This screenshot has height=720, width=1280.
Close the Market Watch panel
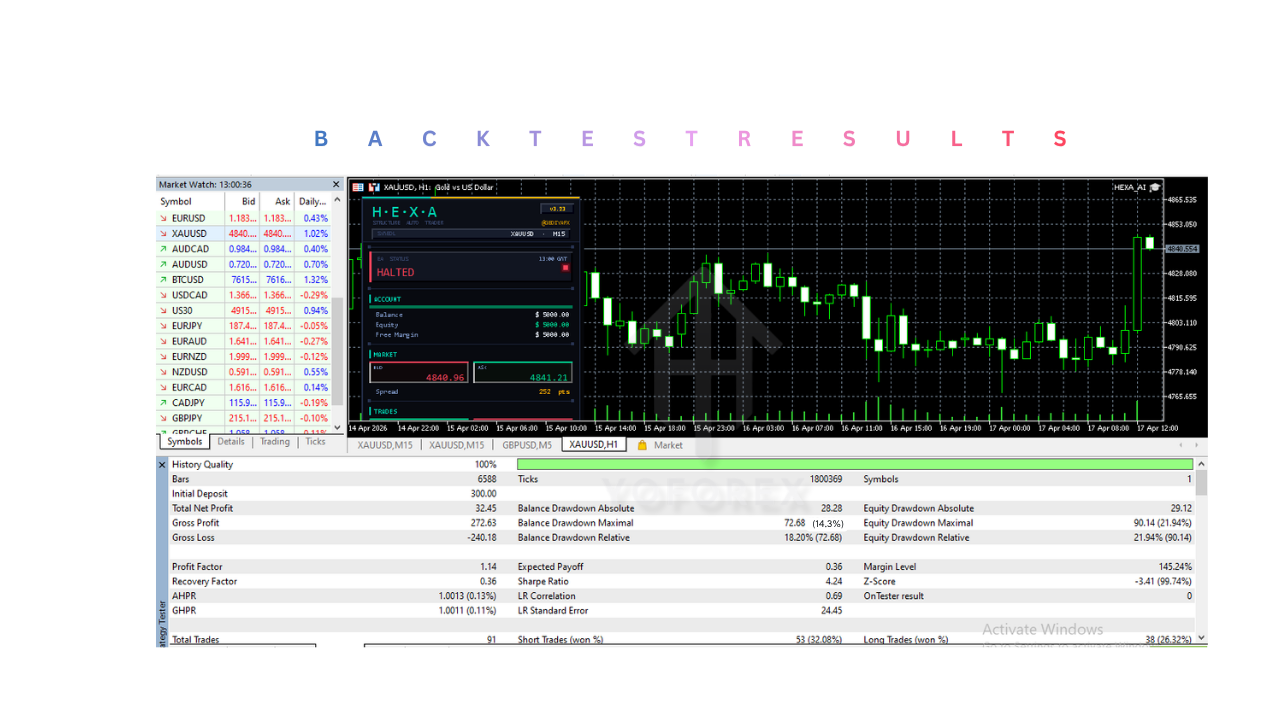pyautogui.click(x=336, y=184)
